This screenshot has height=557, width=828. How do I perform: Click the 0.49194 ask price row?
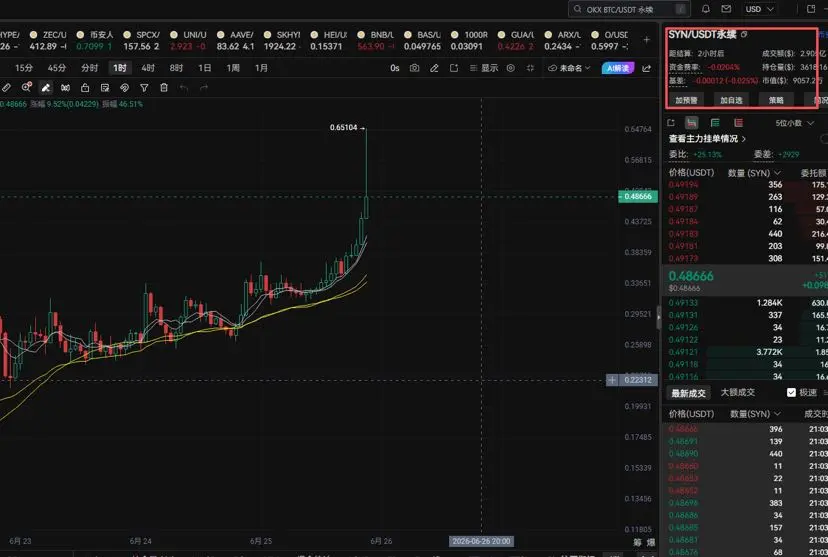pyautogui.click(x=745, y=184)
